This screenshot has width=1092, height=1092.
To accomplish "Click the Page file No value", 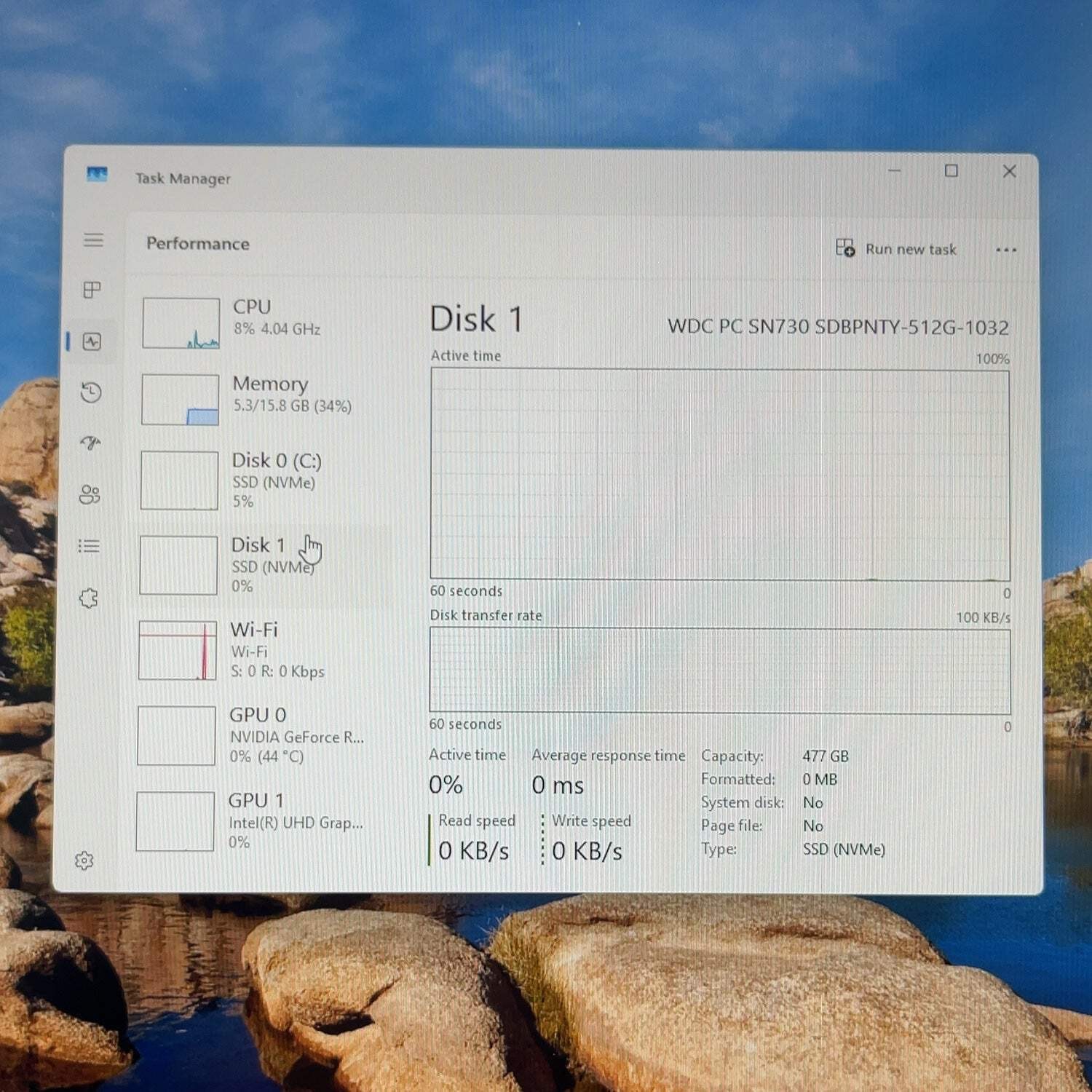I will (812, 826).
